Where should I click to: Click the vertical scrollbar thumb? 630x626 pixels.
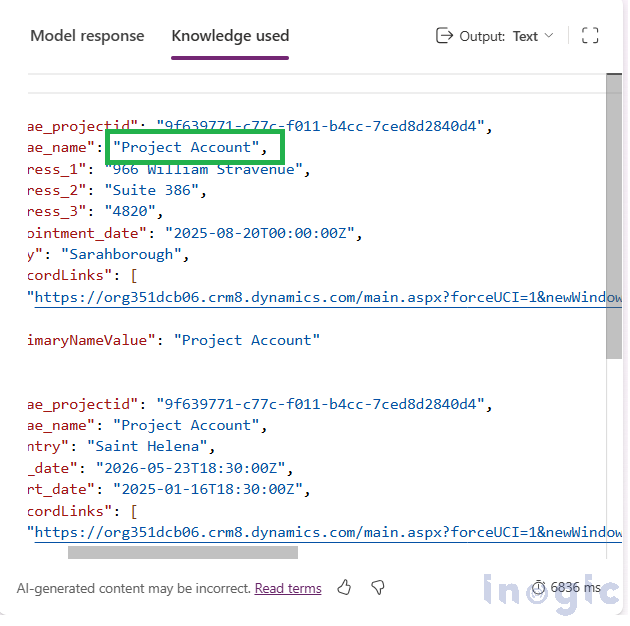(x=614, y=216)
